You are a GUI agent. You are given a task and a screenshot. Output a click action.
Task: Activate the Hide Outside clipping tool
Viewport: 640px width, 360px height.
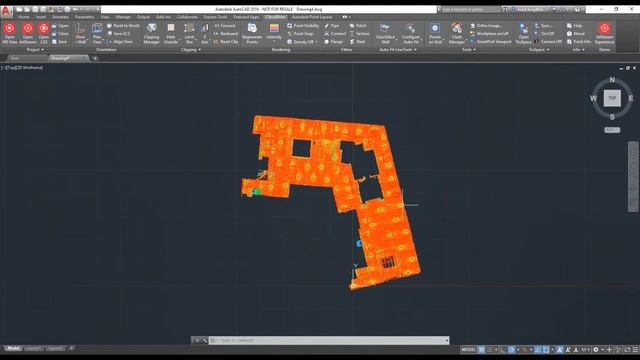171,33
